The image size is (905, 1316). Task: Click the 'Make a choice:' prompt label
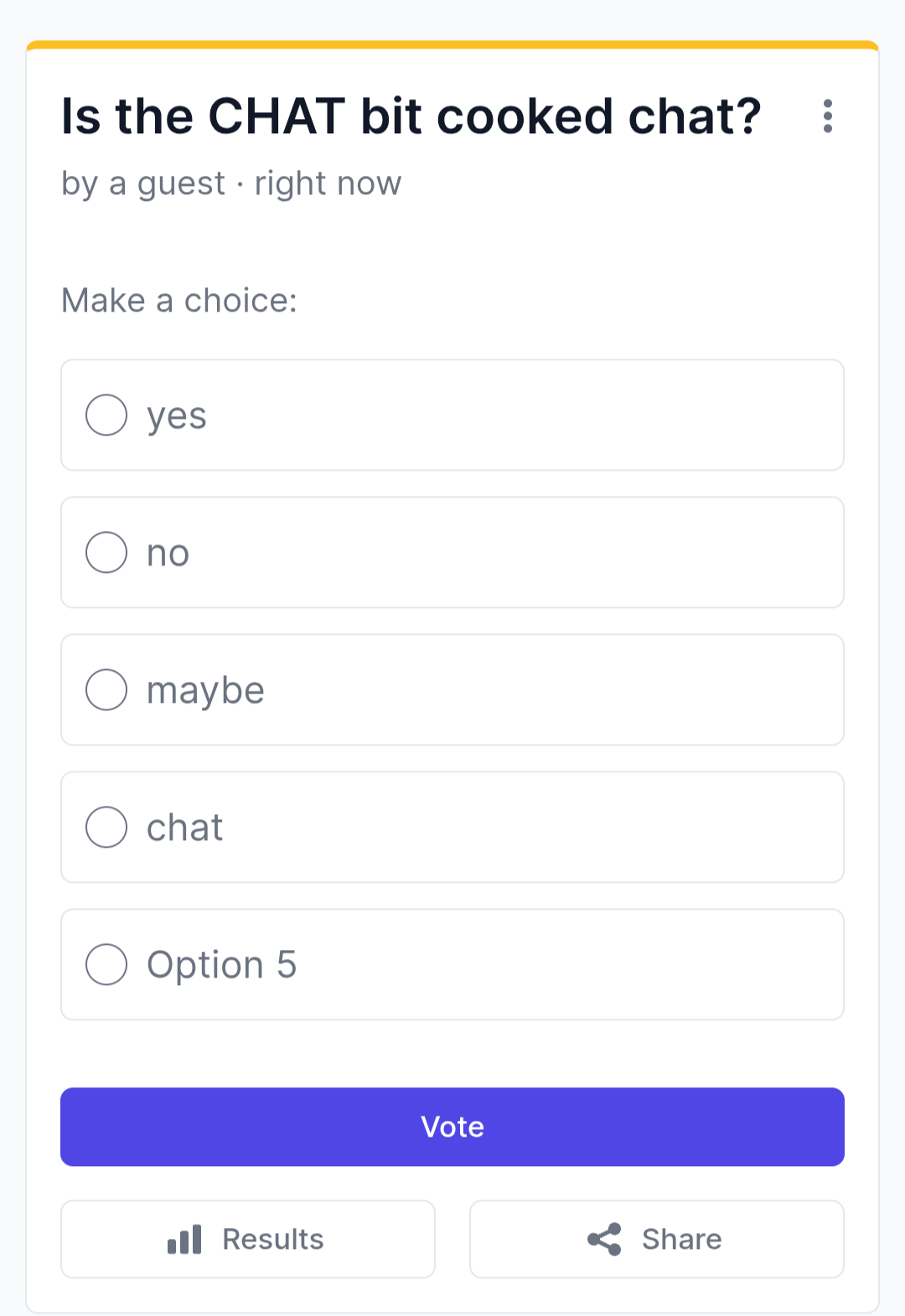pyautogui.click(x=179, y=301)
